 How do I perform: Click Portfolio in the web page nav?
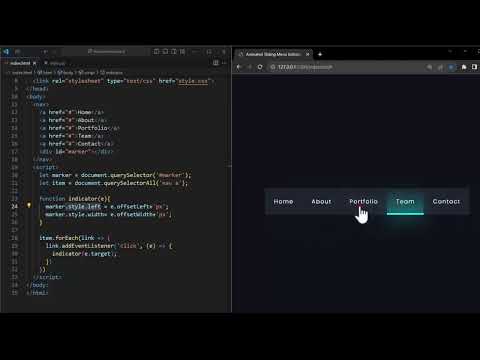[x=363, y=201]
